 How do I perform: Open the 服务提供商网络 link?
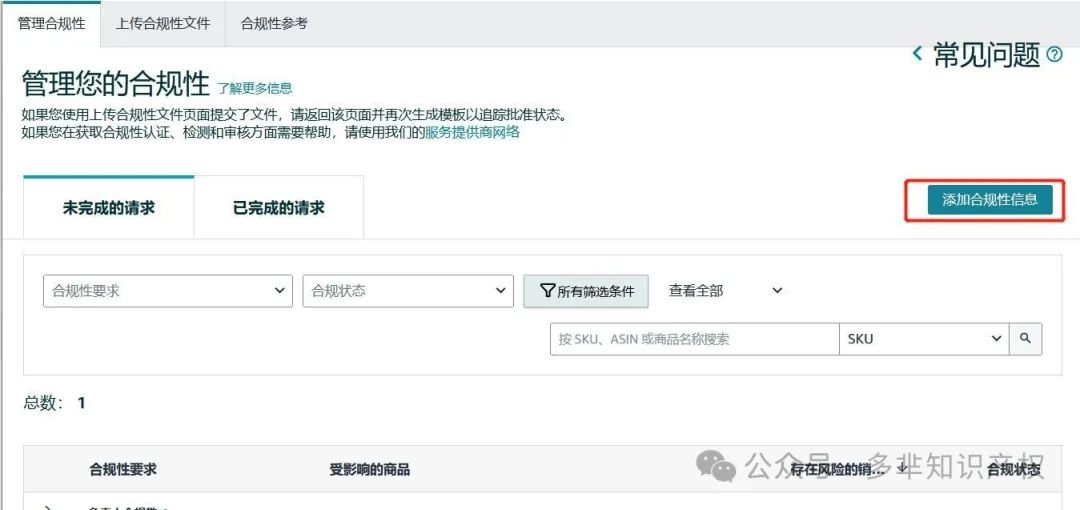(x=472, y=132)
